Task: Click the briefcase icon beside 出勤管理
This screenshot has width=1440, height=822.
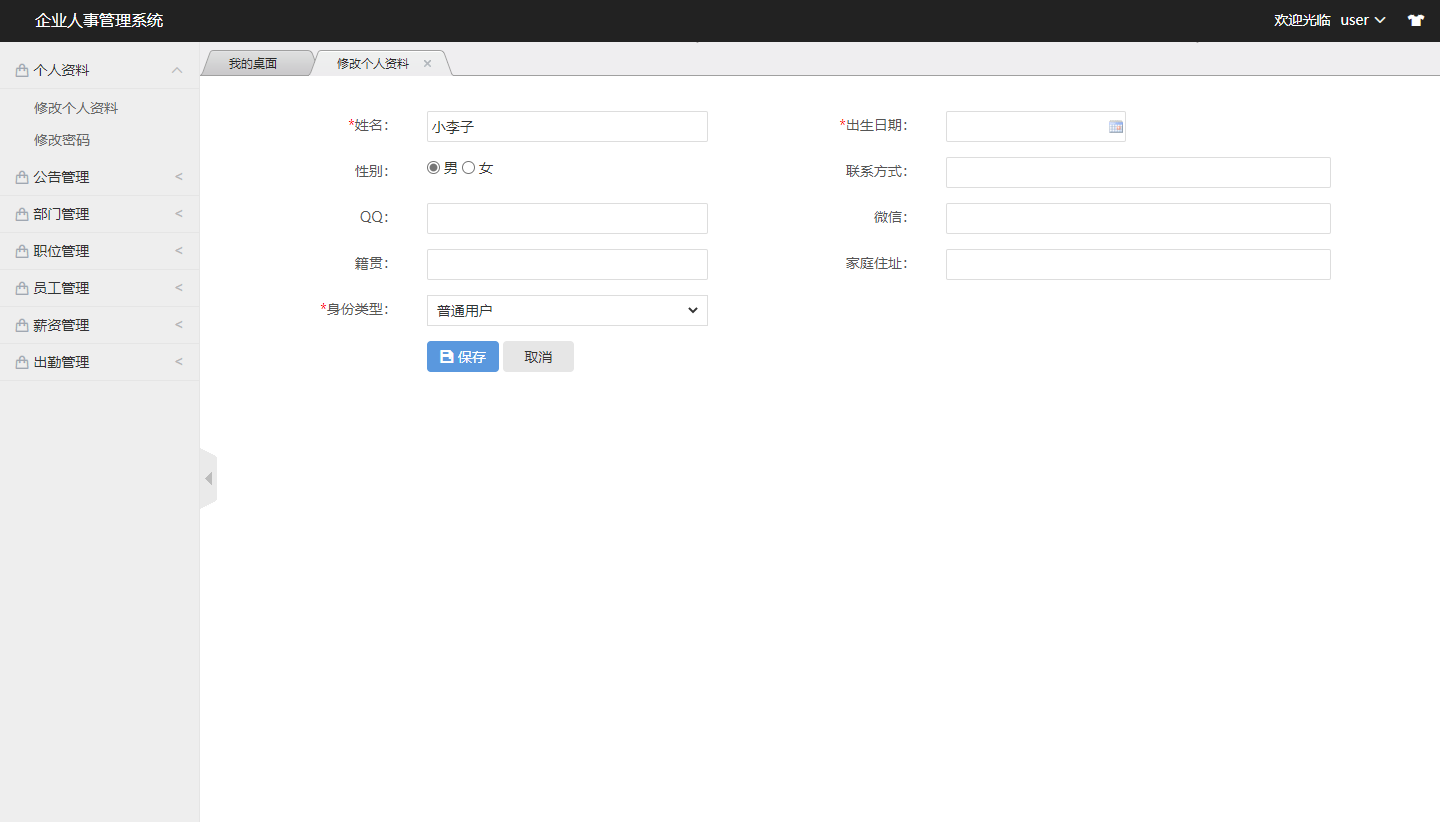Action: coord(19,361)
